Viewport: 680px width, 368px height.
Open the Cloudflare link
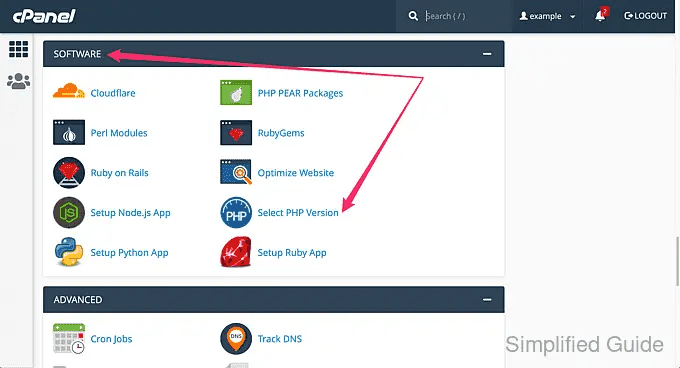pyautogui.click(x=113, y=93)
